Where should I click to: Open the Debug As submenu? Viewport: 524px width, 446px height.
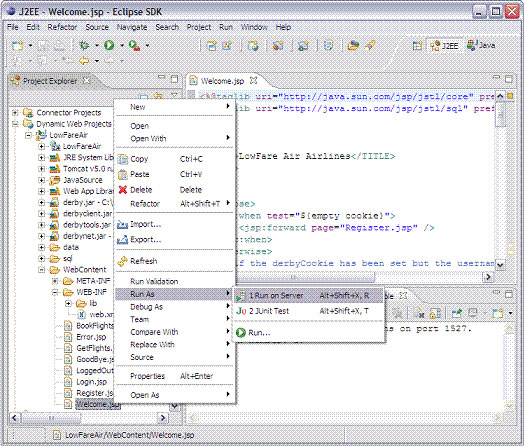[174, 307]
